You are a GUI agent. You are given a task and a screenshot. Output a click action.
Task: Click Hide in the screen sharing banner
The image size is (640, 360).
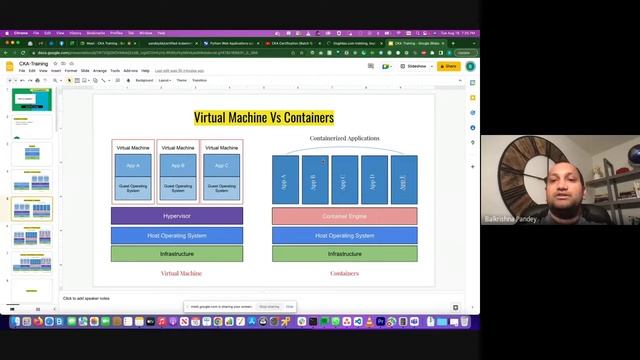(x=290, y=307)
